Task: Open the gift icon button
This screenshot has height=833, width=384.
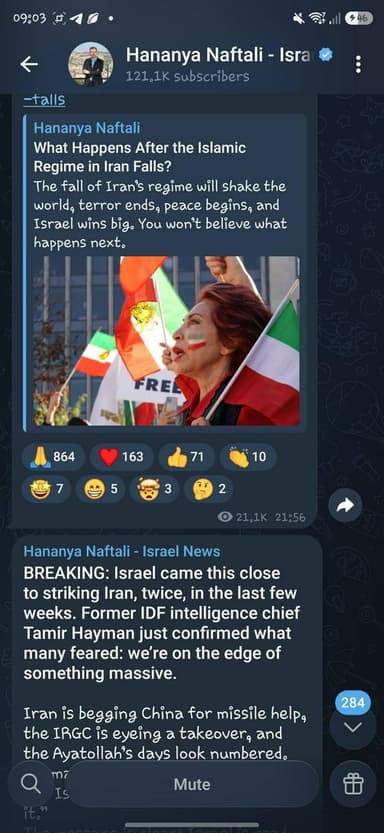Action: point(353,783)
